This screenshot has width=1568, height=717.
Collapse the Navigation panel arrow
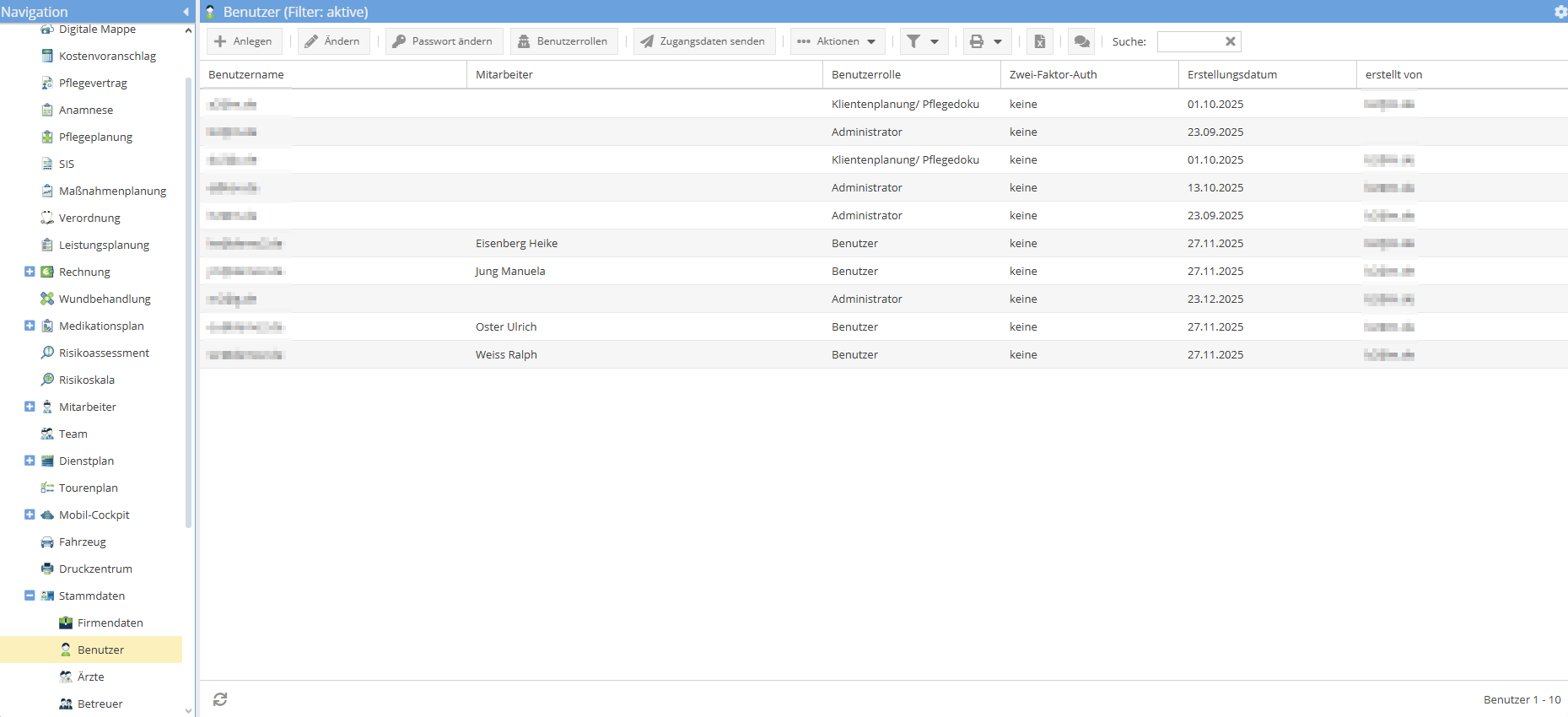(186, 12)
